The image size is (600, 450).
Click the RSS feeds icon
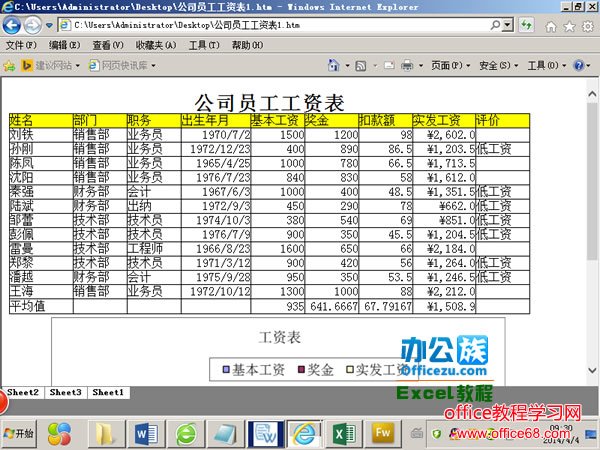[360, 66]
